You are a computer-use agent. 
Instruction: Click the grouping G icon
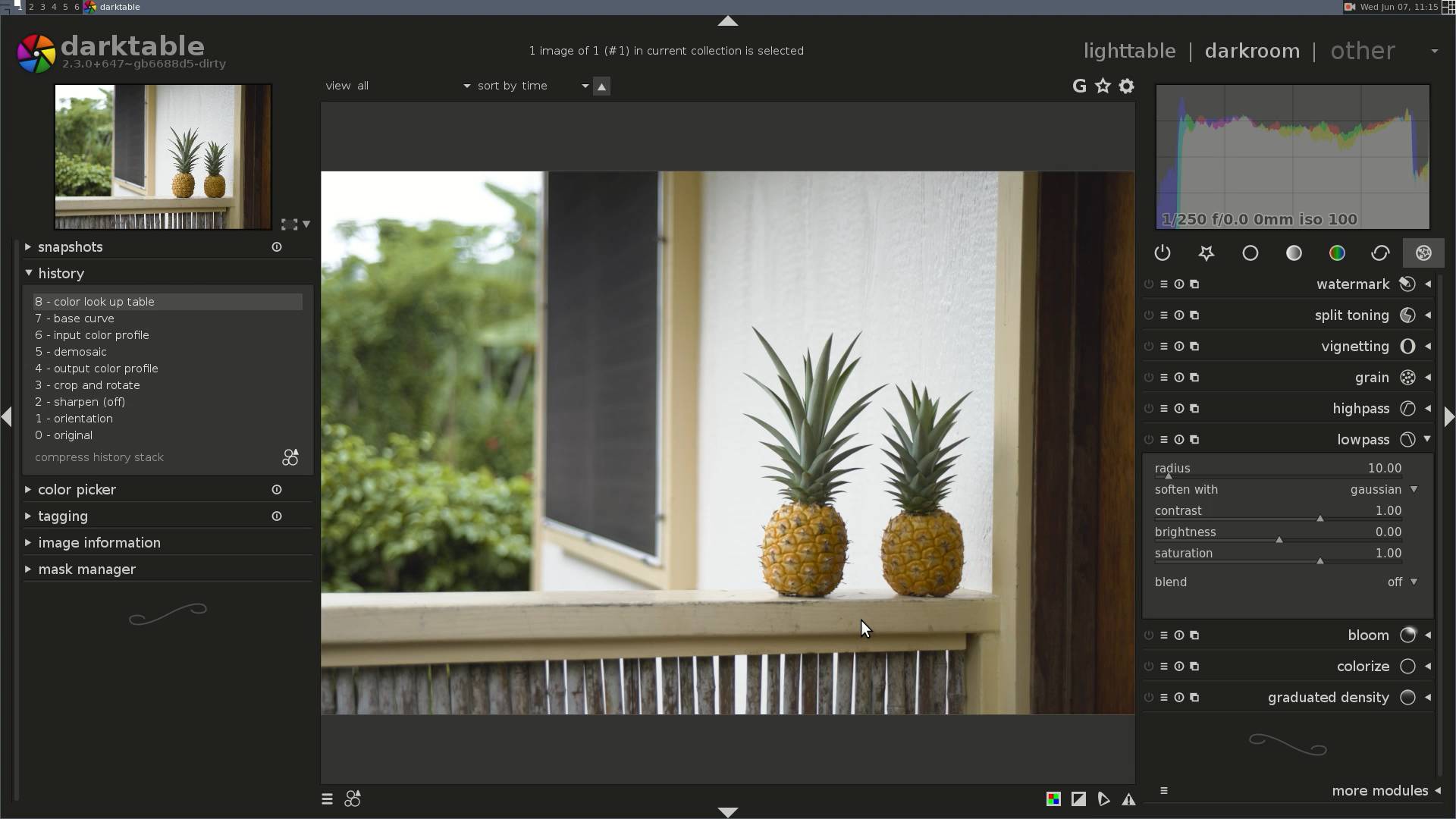(x=1079, y=86)
